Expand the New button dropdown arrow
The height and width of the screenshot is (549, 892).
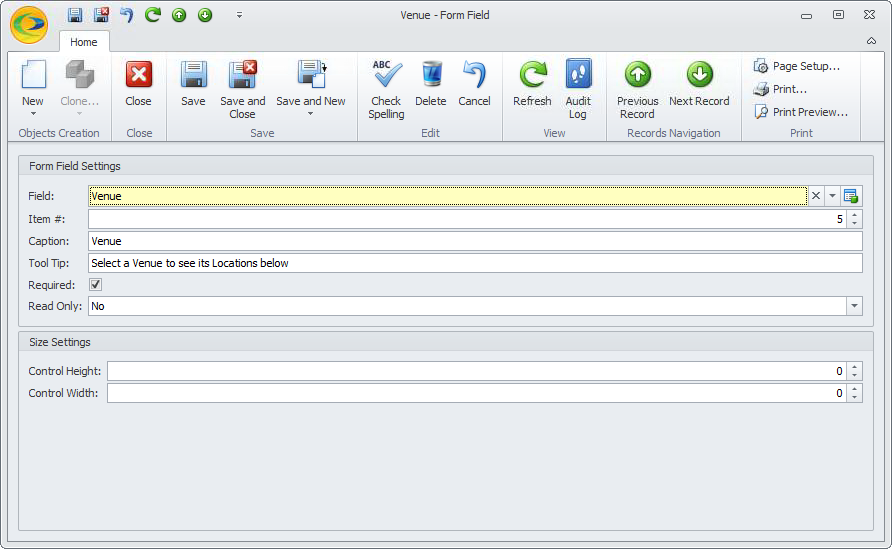pos(33,114)
